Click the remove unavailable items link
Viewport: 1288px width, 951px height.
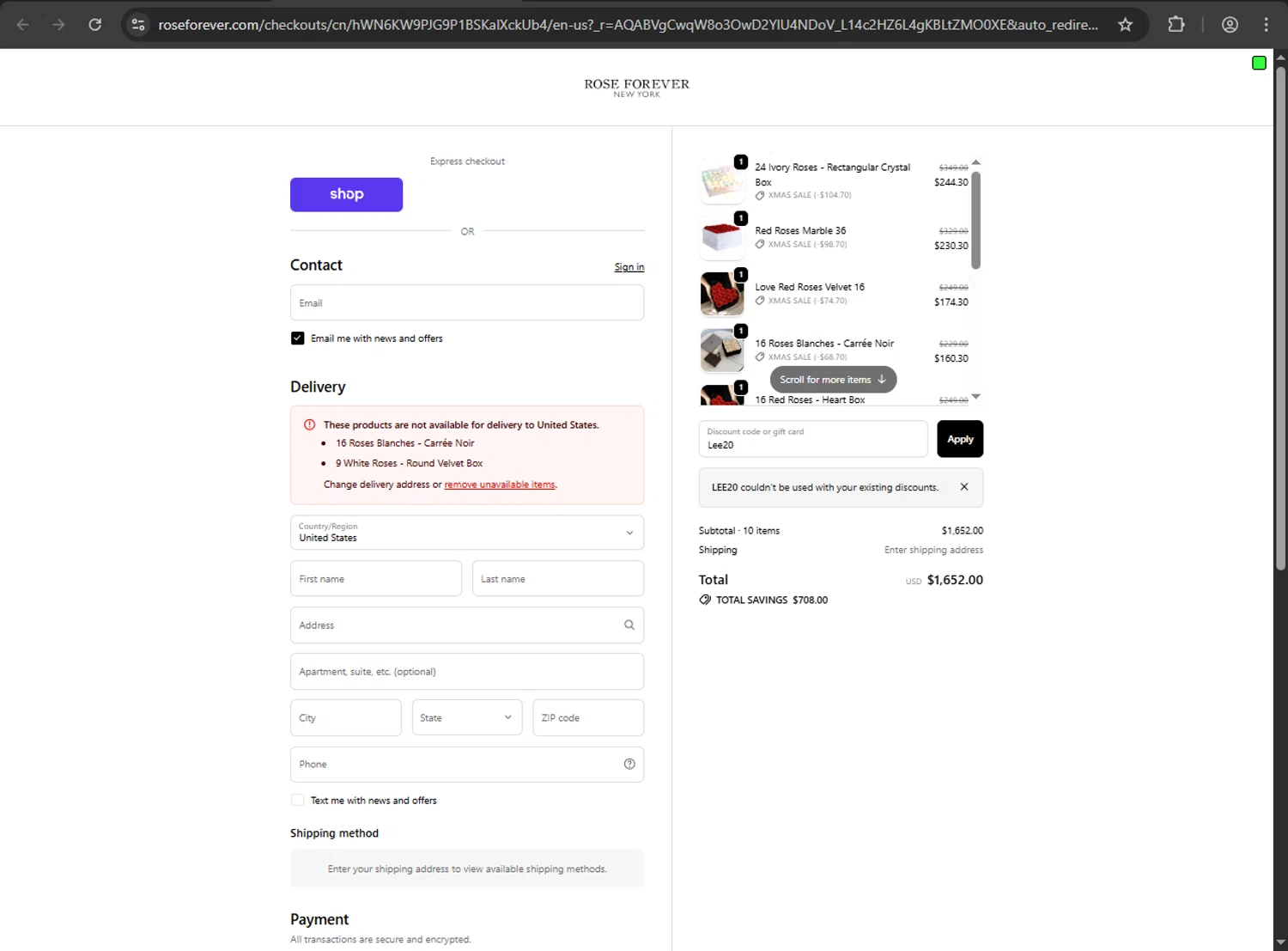coord(500,485)
